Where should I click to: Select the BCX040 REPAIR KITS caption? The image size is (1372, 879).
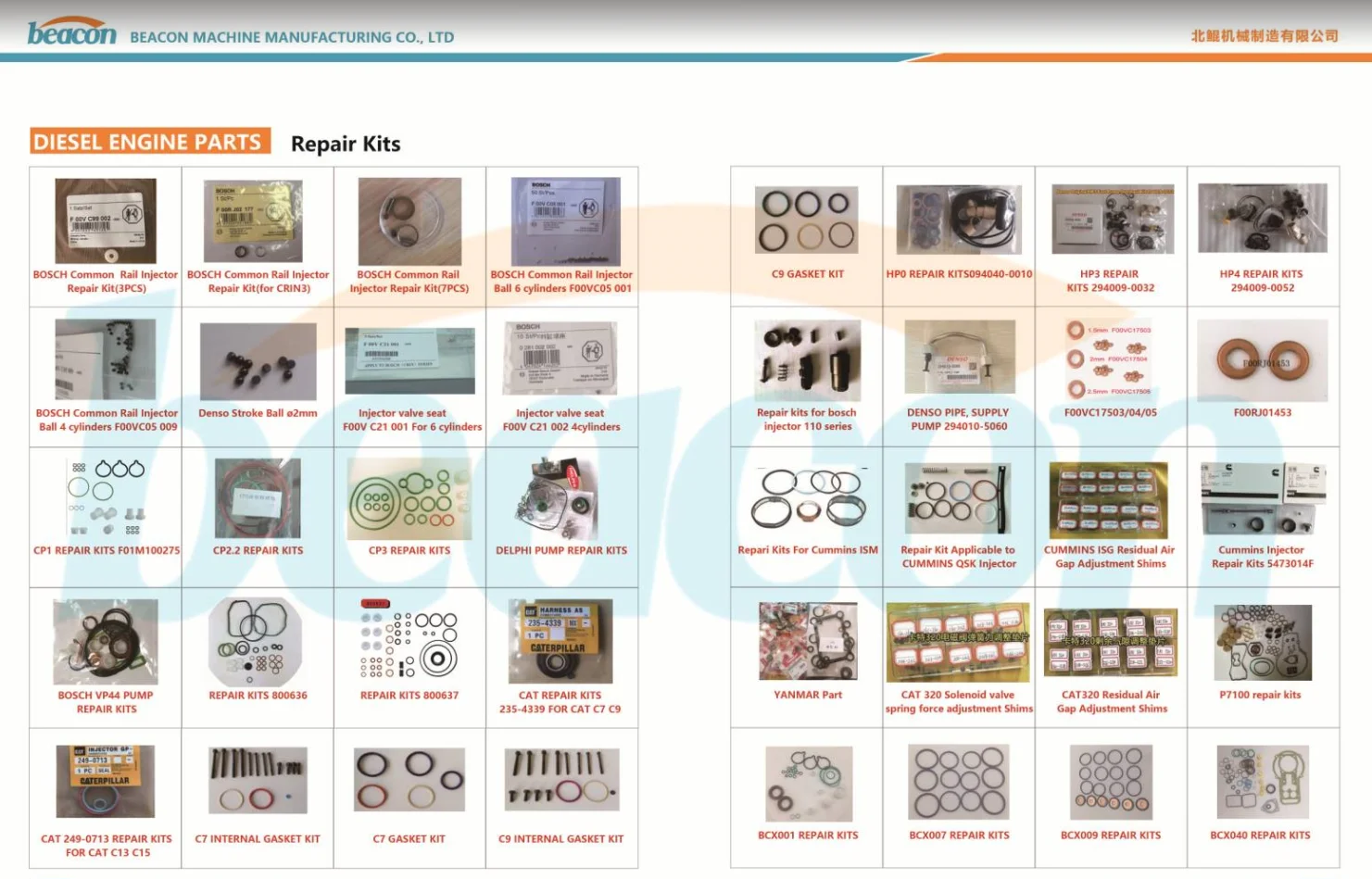(1260, 835)
